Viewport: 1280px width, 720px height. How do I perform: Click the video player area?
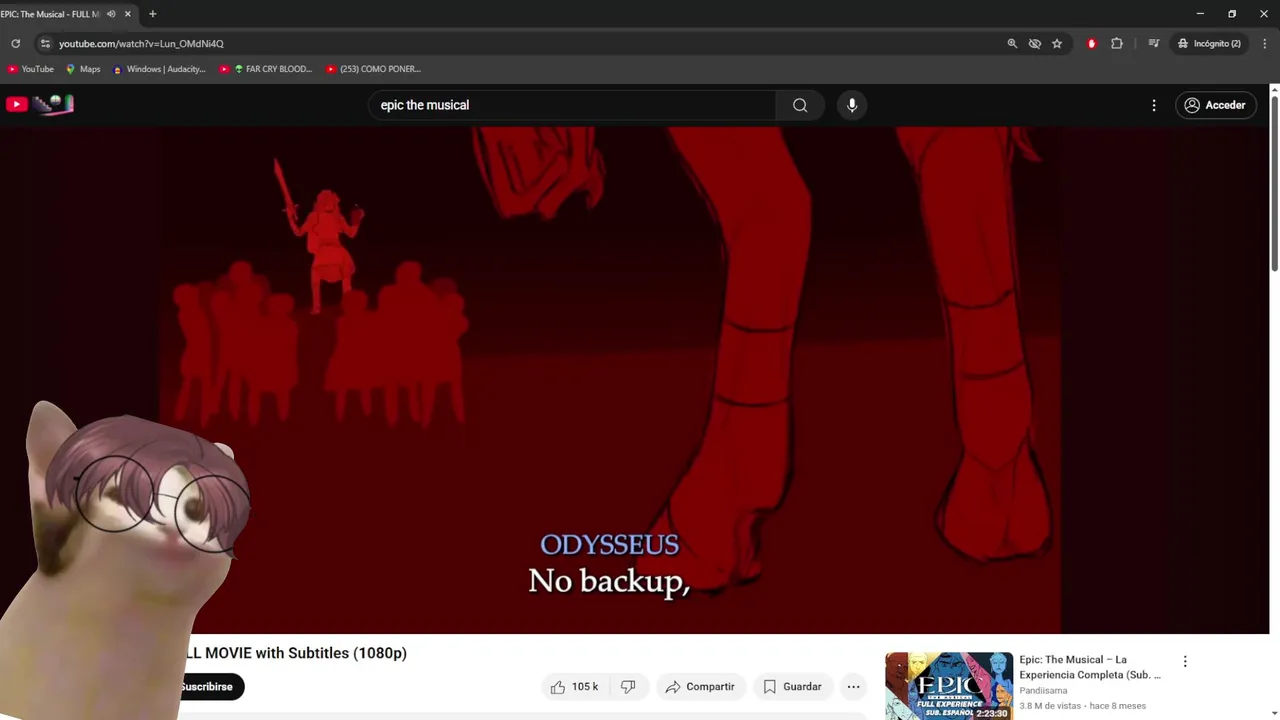[634, 380]
